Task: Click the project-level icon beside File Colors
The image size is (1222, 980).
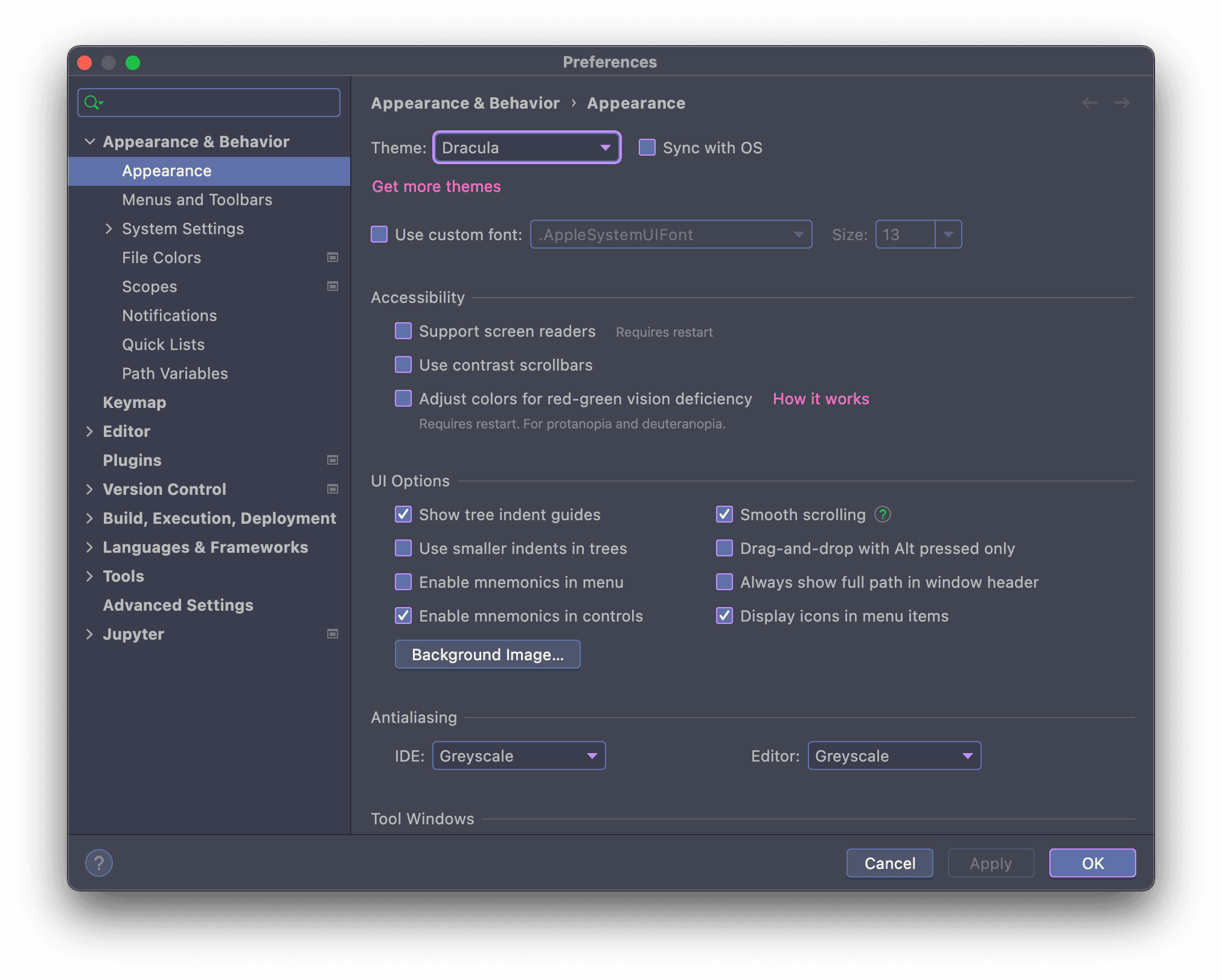Action: [x=332, y=258]
